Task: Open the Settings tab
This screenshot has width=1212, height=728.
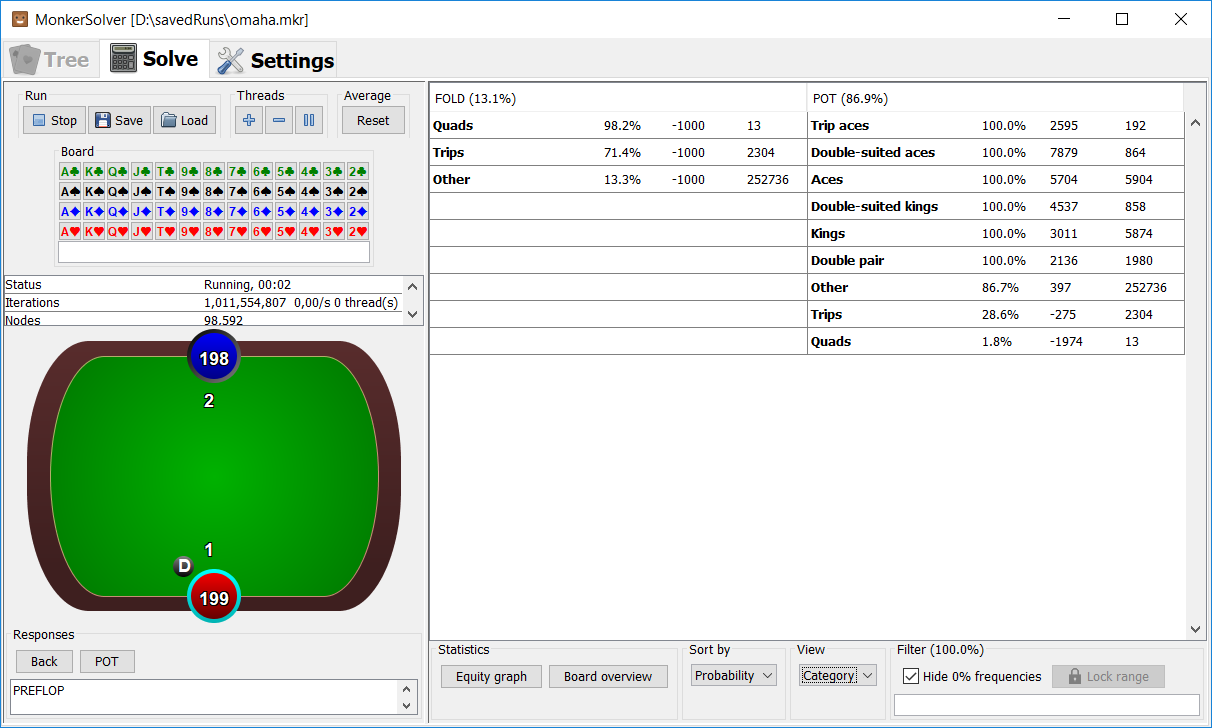Action: tap(275, 60)
